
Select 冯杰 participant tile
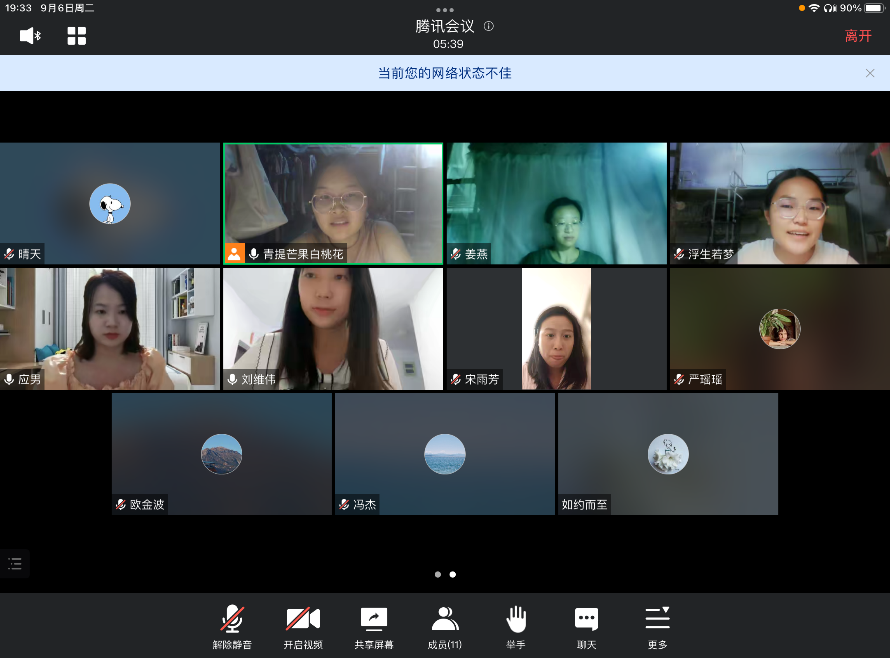444,454
